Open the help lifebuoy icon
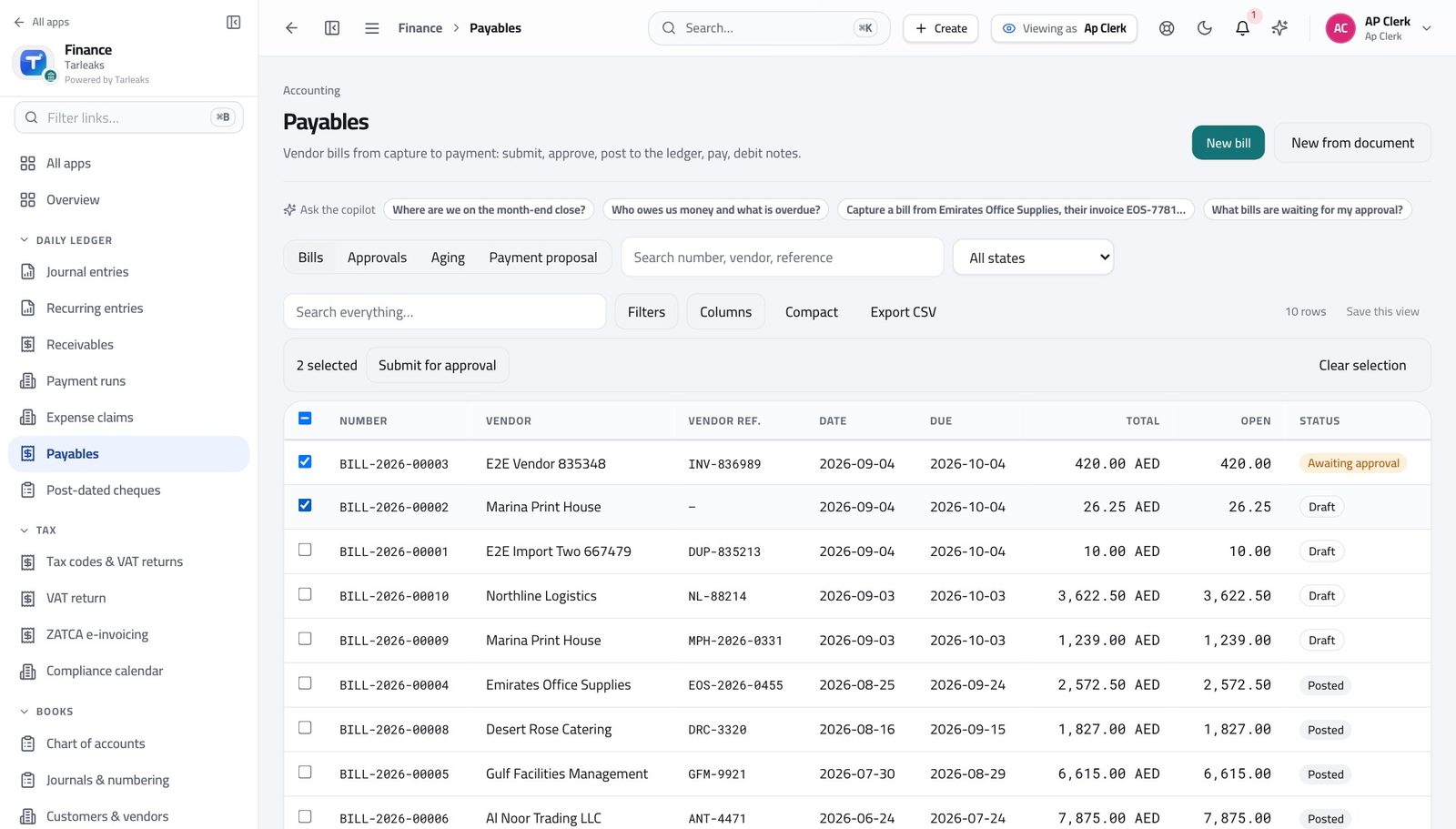The width and height of the screenshot is (1456, 829). coord(1167,28)
